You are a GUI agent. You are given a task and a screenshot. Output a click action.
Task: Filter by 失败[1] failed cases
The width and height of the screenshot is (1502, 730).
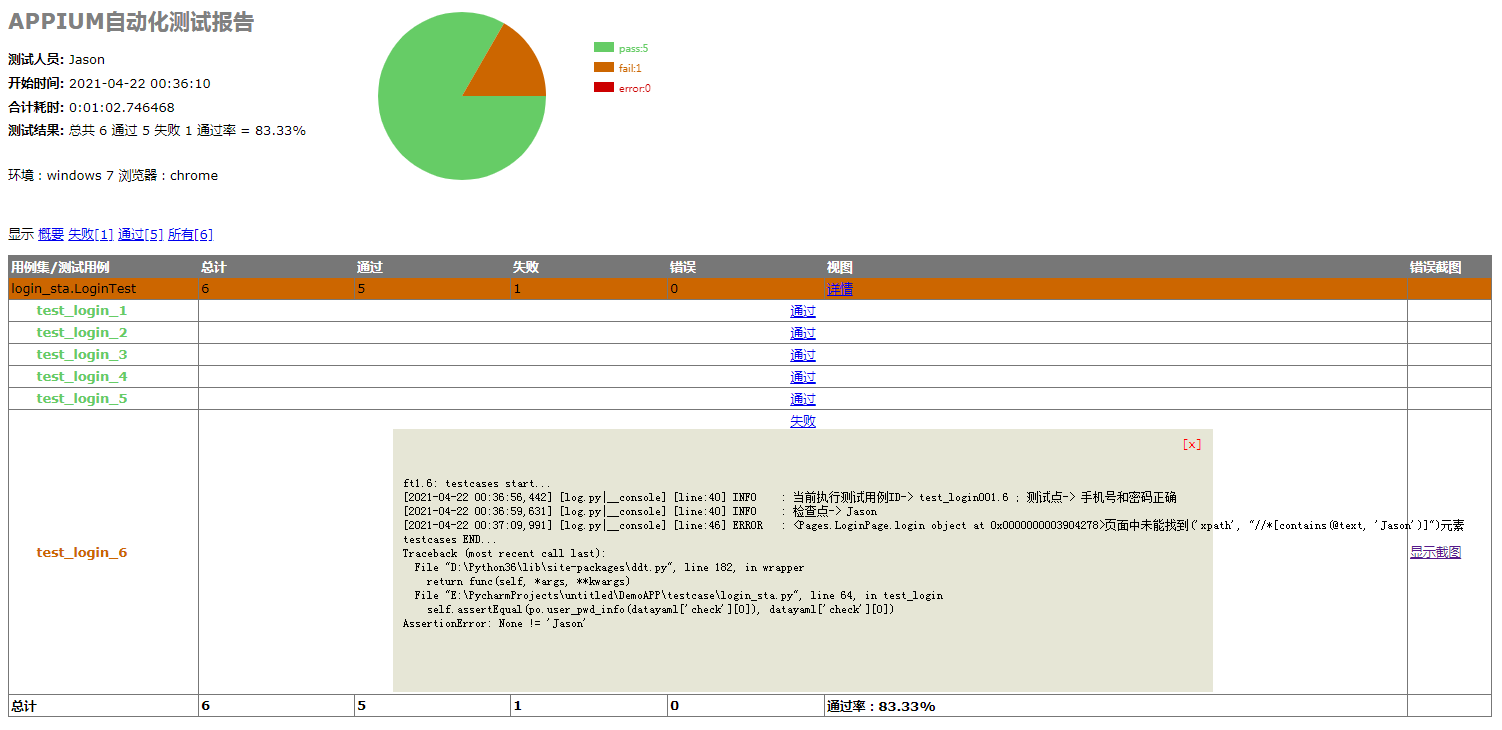91,234
